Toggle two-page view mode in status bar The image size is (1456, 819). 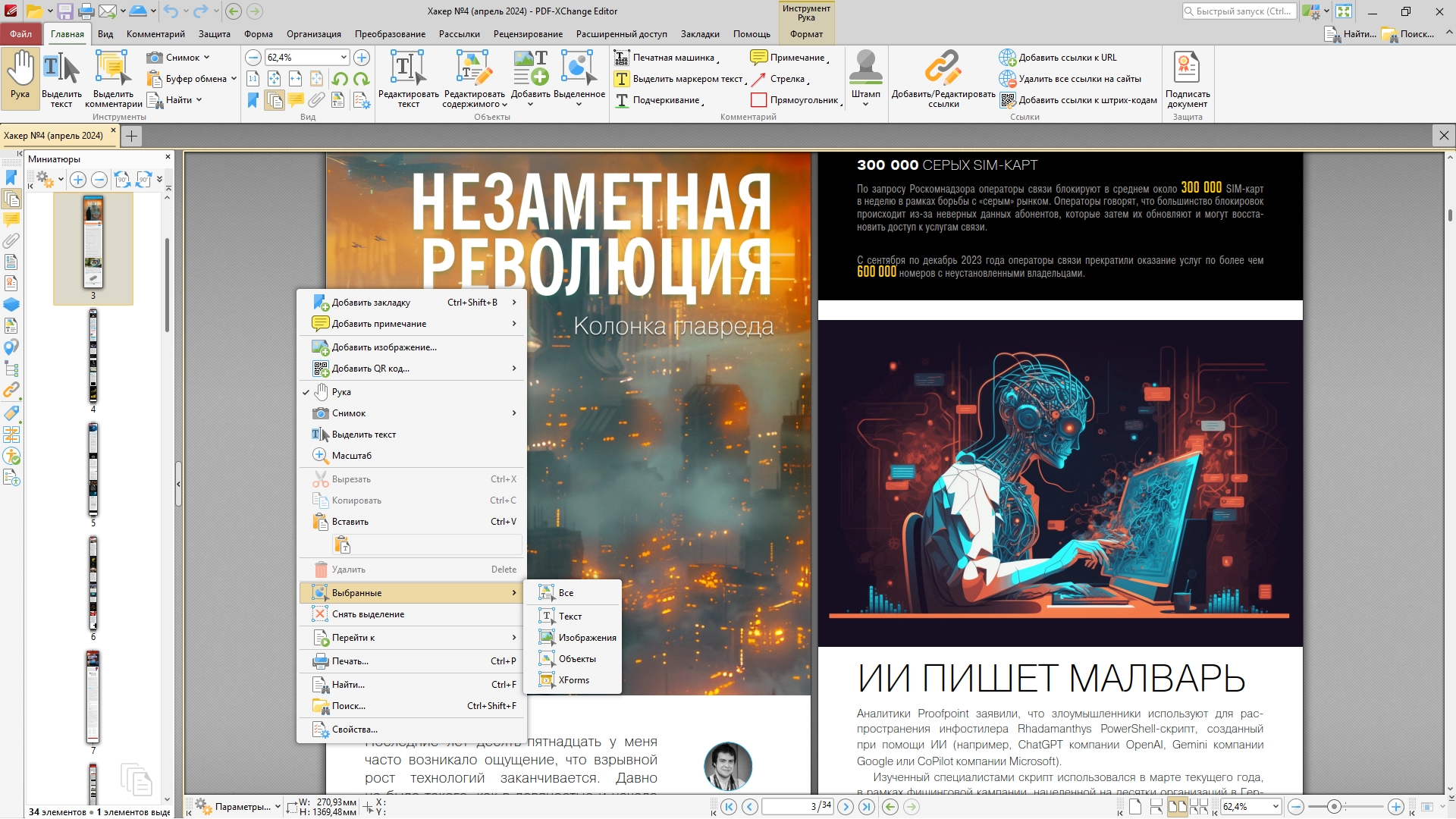pyautogui.click(x=1177, y=807)
